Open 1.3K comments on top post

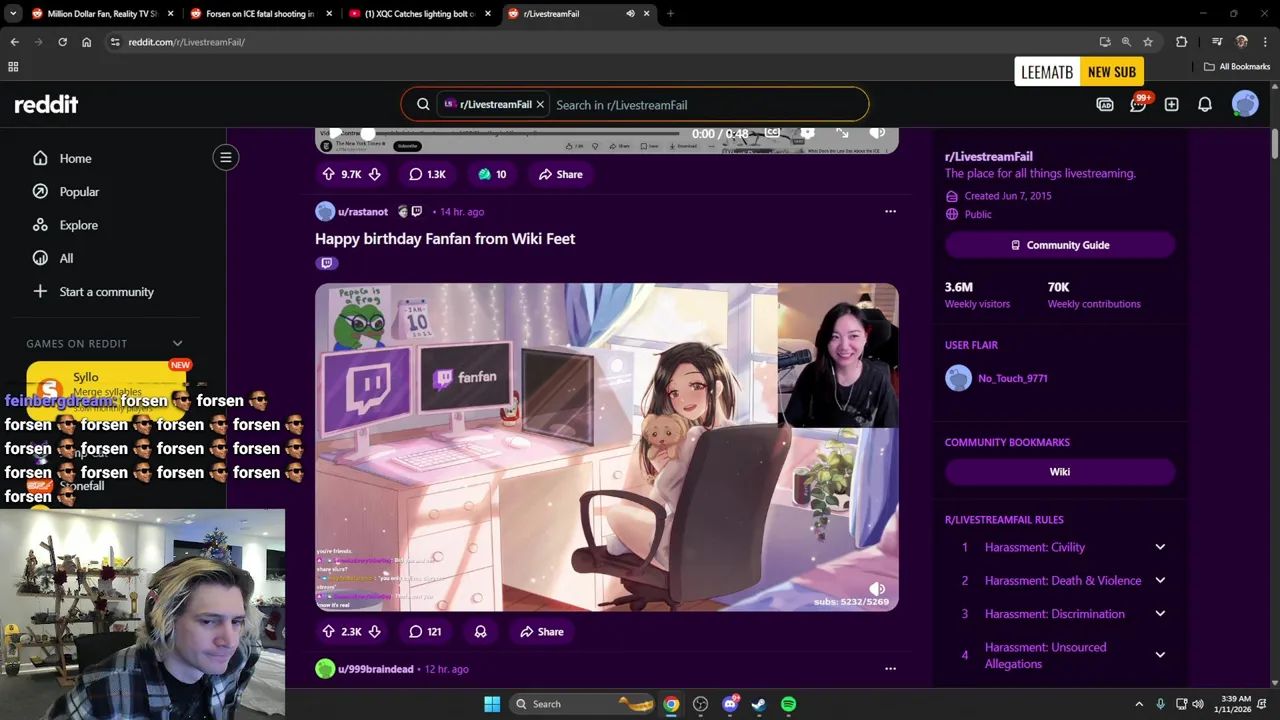427,174
